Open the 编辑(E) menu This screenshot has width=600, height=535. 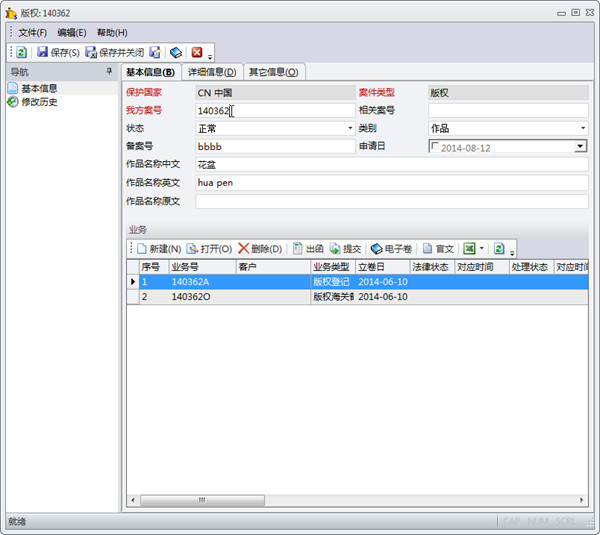(72, 33)
